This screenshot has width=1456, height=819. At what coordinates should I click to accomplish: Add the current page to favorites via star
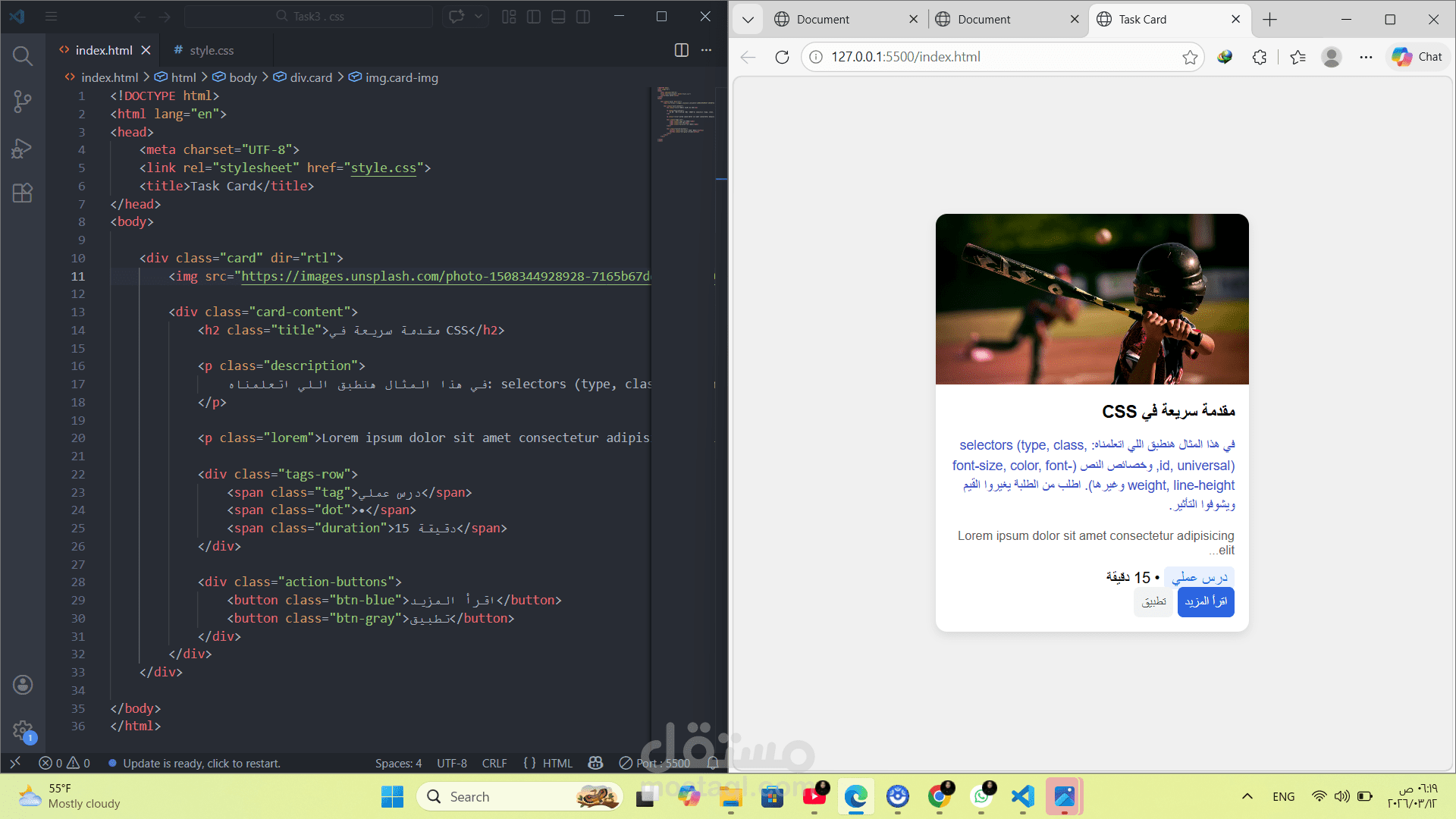[x=1191, y=56]
